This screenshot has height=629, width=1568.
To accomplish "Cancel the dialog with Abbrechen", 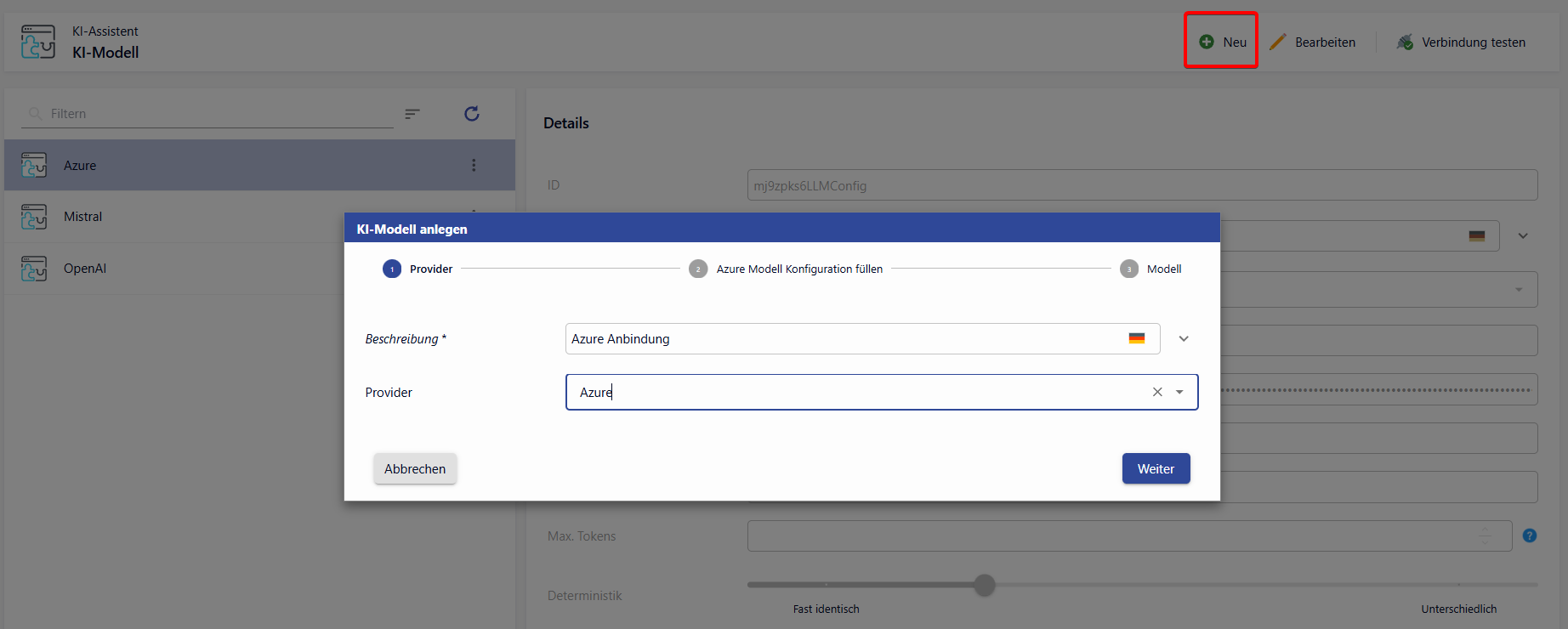I will [415, 468].
